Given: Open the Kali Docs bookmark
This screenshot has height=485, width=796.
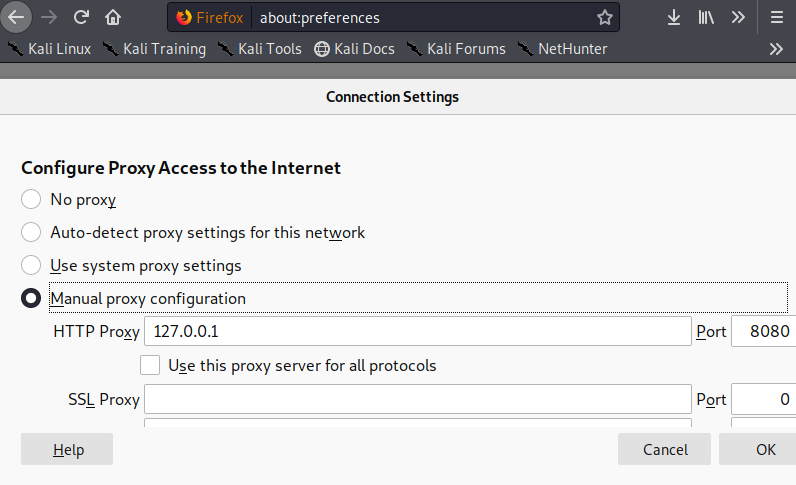Looking at the screenshot, I should (354, 48).
